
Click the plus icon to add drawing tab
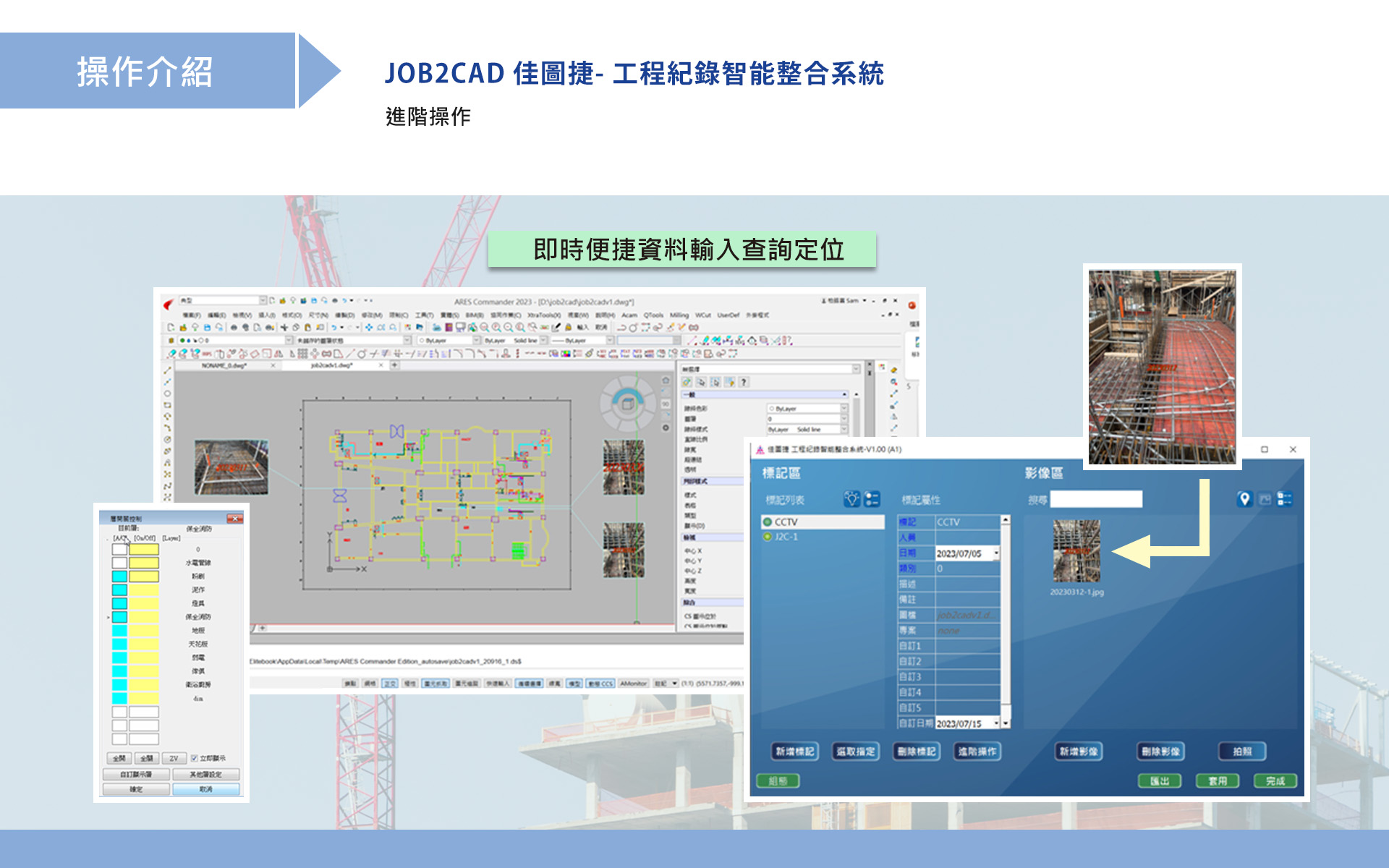click(395, 365)
